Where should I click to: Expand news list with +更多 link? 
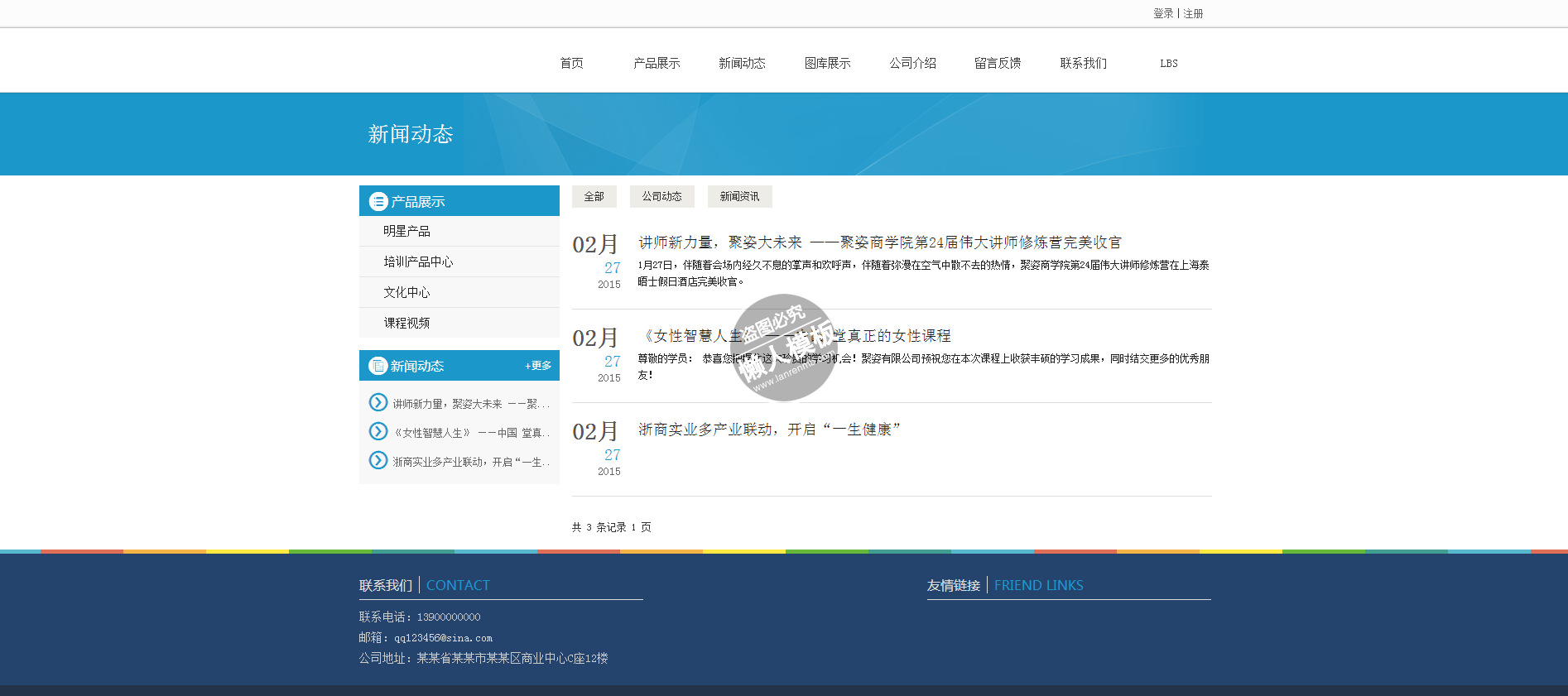coord(538,366)
